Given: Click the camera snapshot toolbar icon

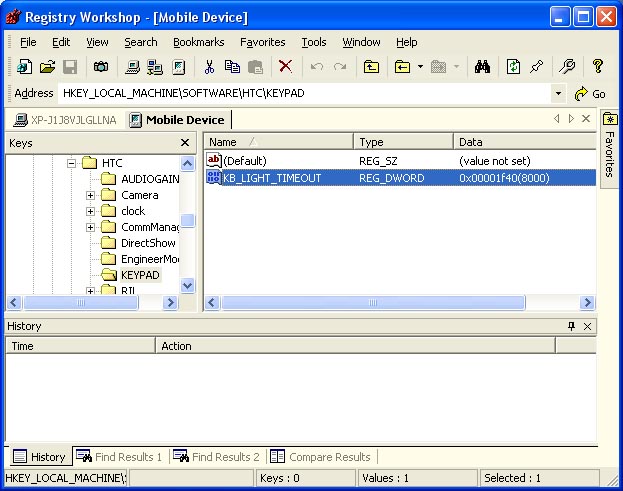Looking at the screenshot, I should [x=101, y=67].
